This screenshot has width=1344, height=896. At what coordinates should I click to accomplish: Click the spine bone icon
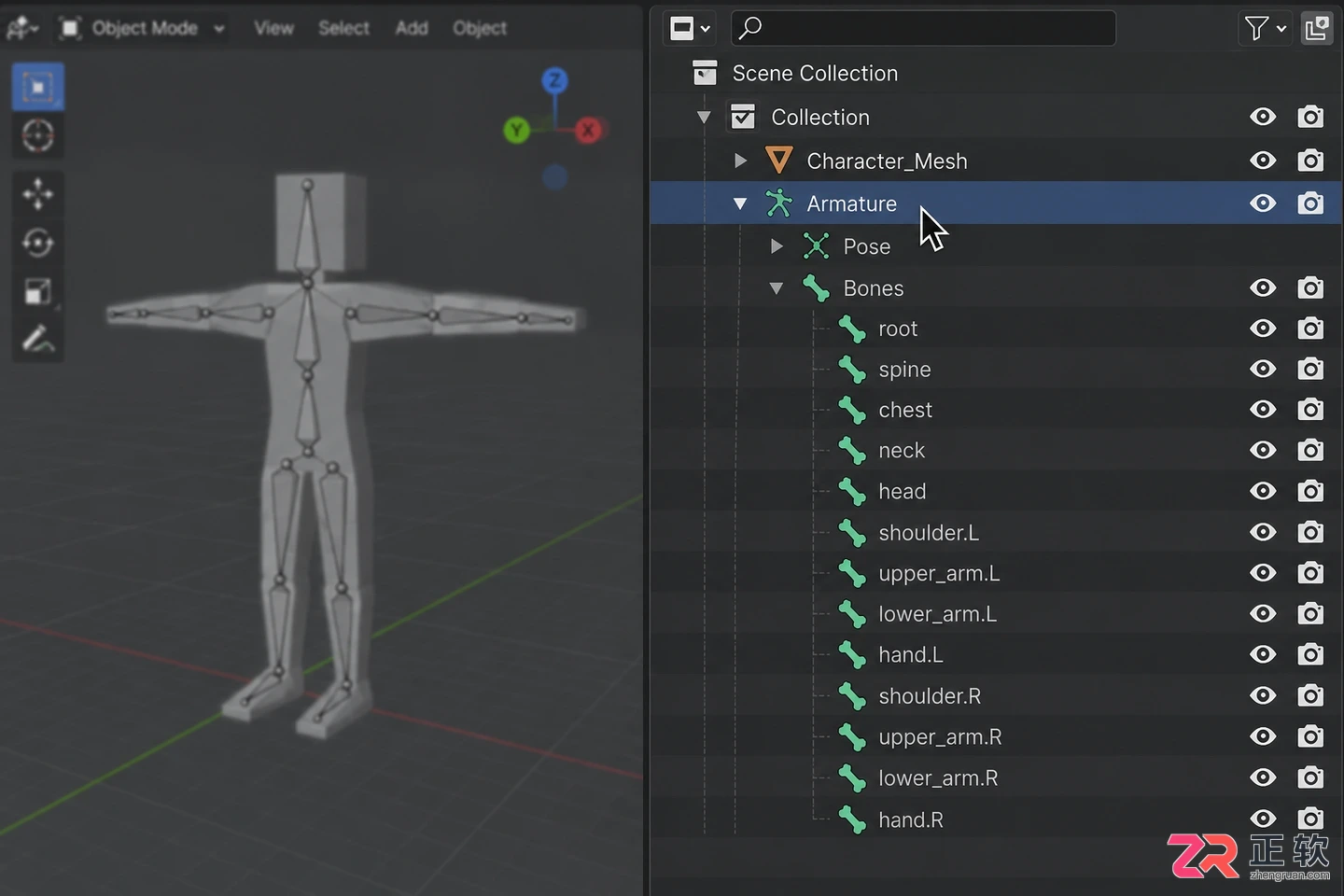pos(851,370)
